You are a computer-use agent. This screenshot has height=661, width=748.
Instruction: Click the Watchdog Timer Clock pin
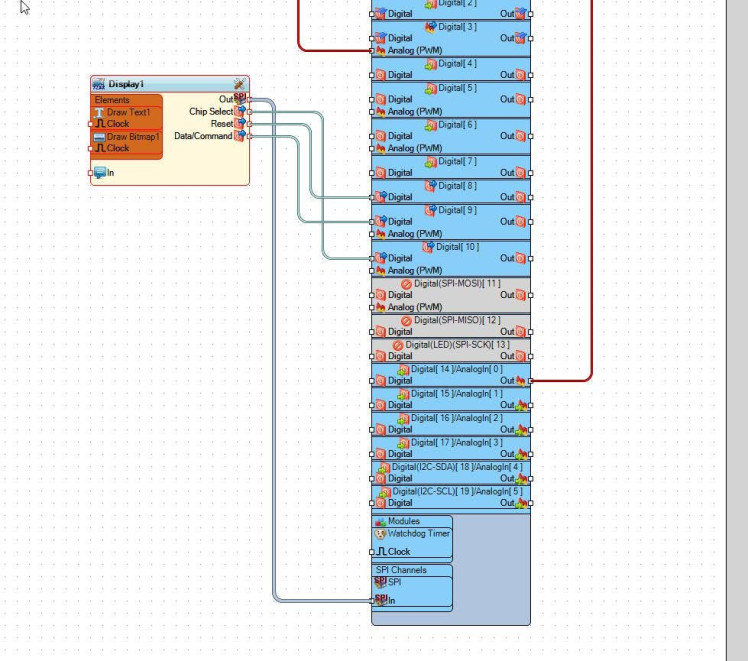click(372, 552)
